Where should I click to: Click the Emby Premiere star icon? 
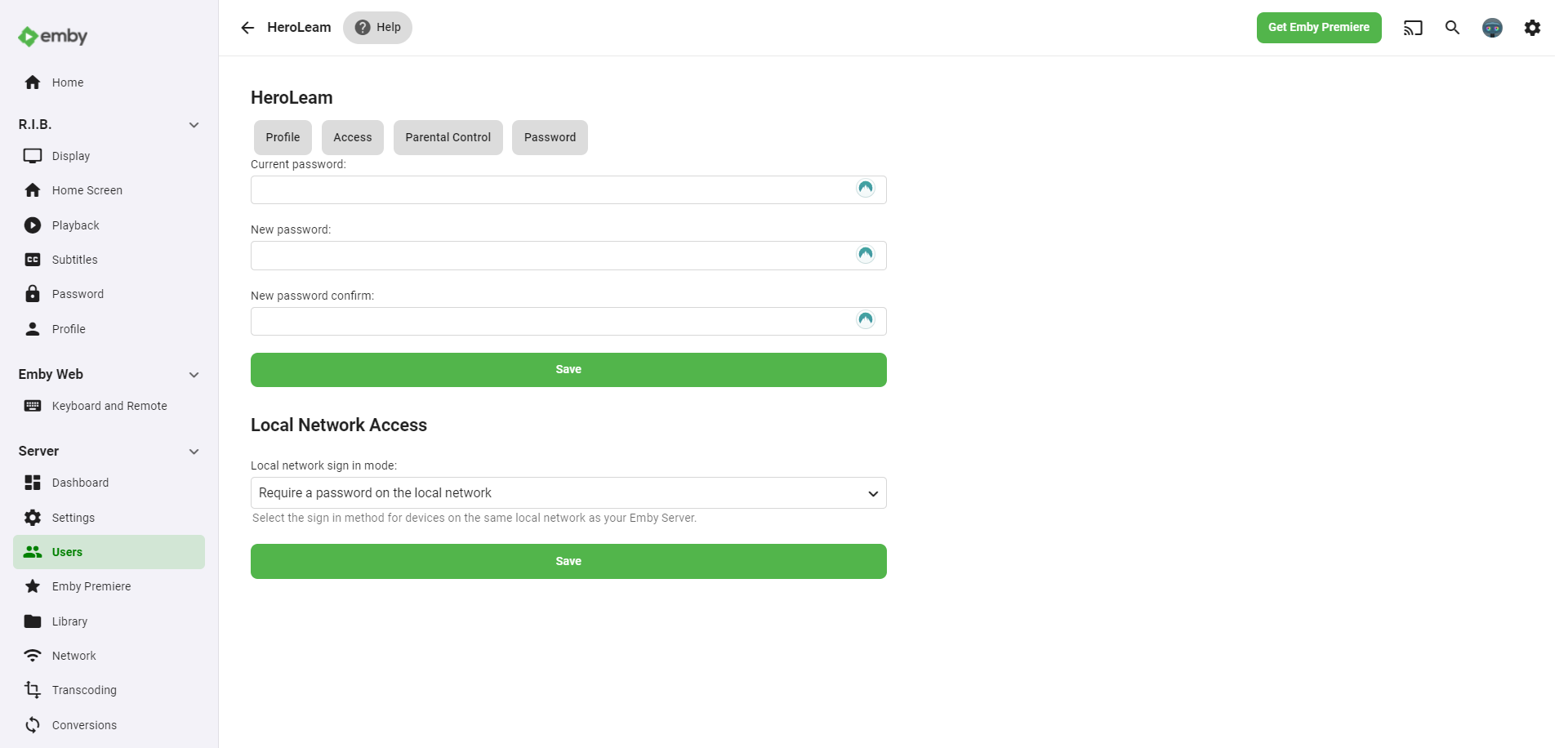(33, 586)
